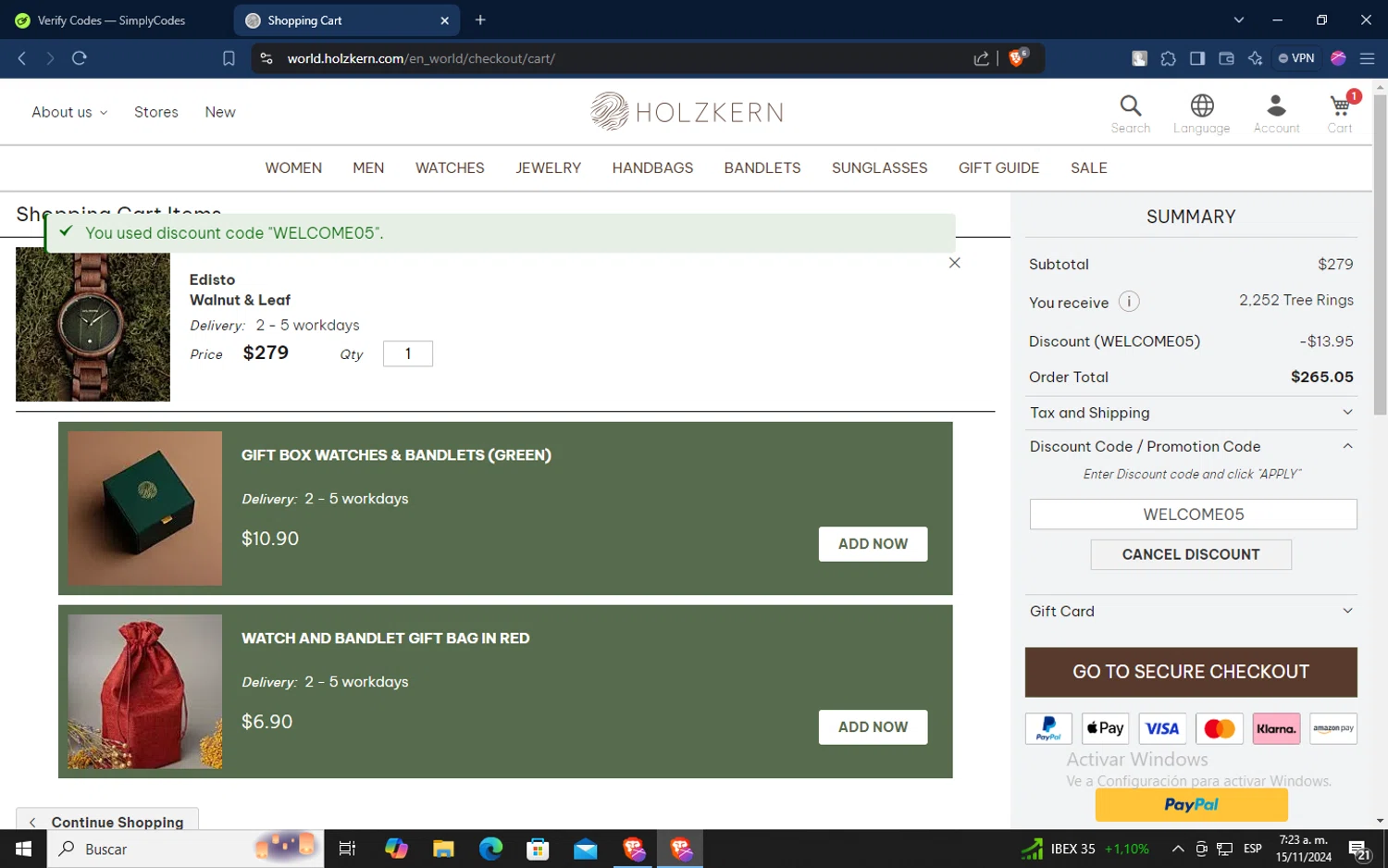Open Task View on taskbar
Image resolution: width=1388 pixels, height=868 pixels.
(x=347, y=849)
